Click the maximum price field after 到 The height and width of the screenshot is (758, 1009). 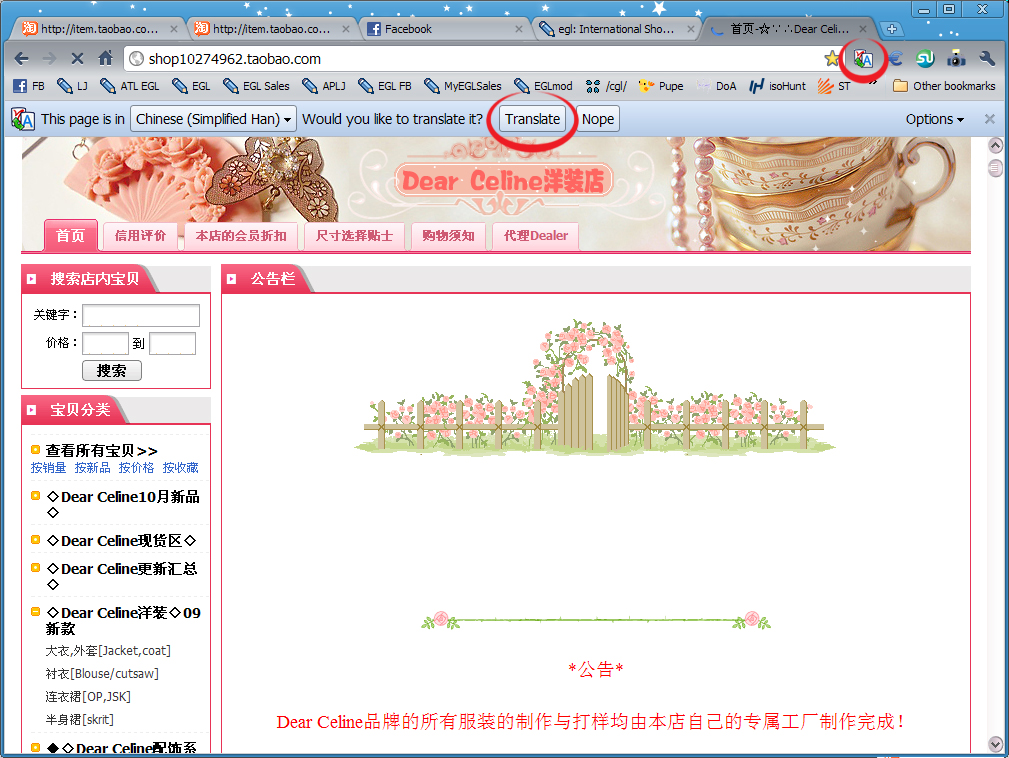172,344
